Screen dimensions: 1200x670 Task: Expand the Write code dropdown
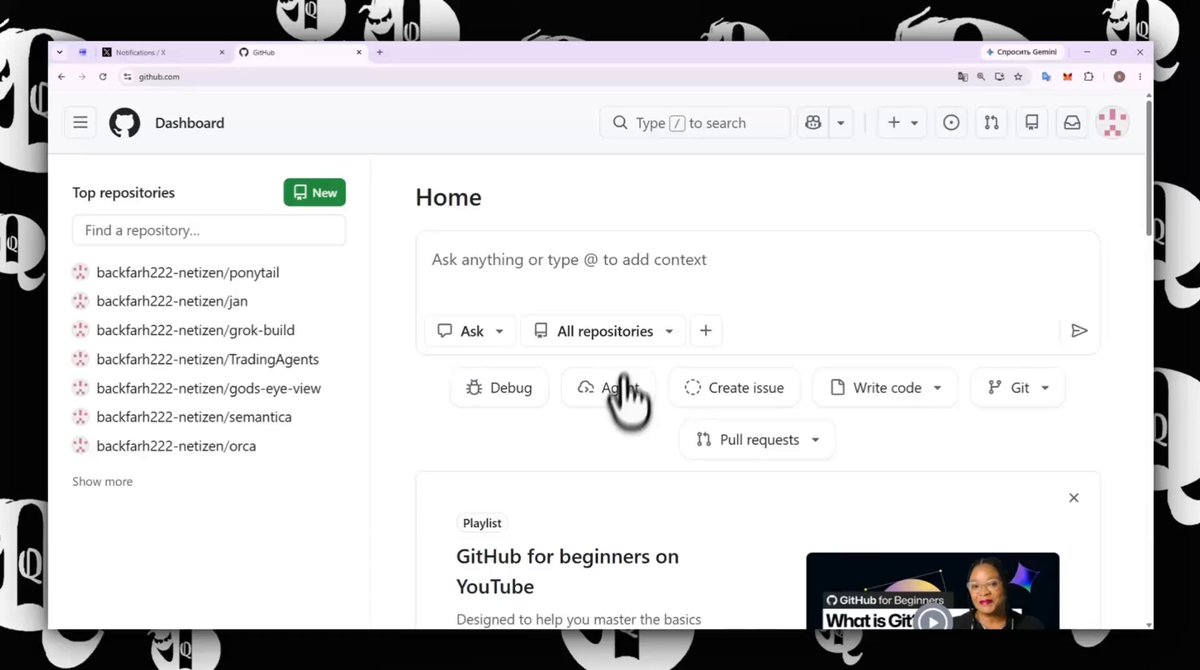click(885, 388)
